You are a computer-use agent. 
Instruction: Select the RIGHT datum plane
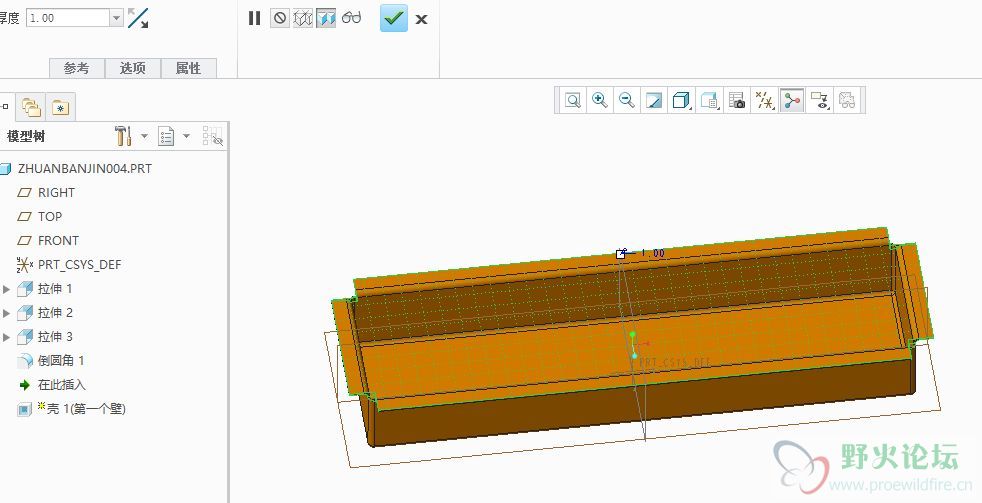pyautogui.click(x=56, y=193)
